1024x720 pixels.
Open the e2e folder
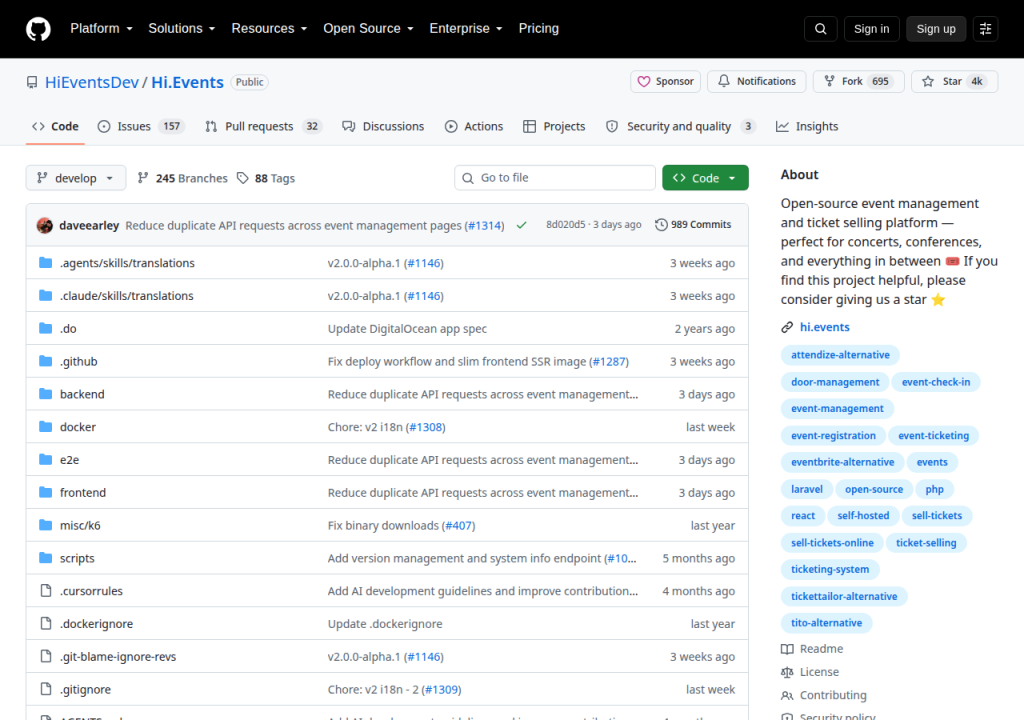[x=69, y=460]
